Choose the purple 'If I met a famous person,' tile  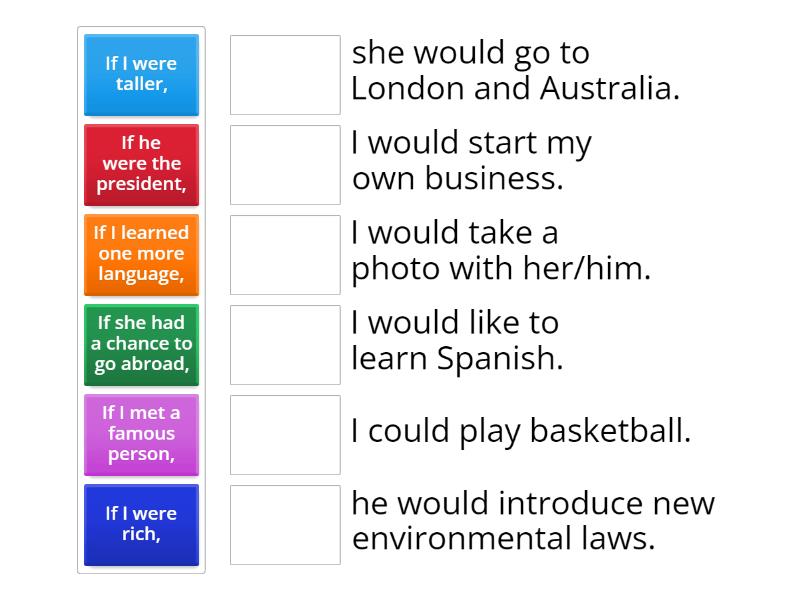pyautogui.click(x=141, y=434)
